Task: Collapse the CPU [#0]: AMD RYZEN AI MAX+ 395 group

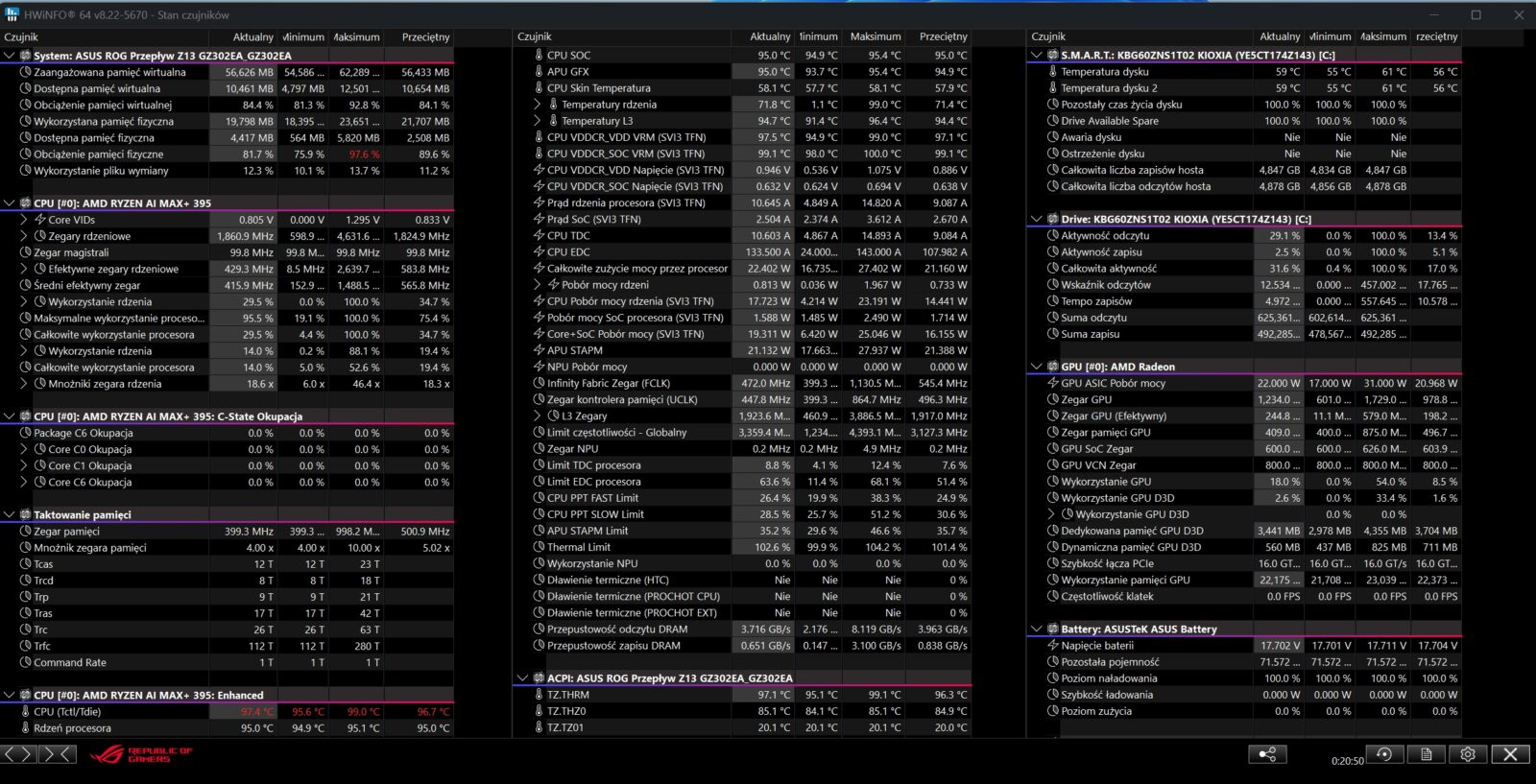Action: pos(10,203)
